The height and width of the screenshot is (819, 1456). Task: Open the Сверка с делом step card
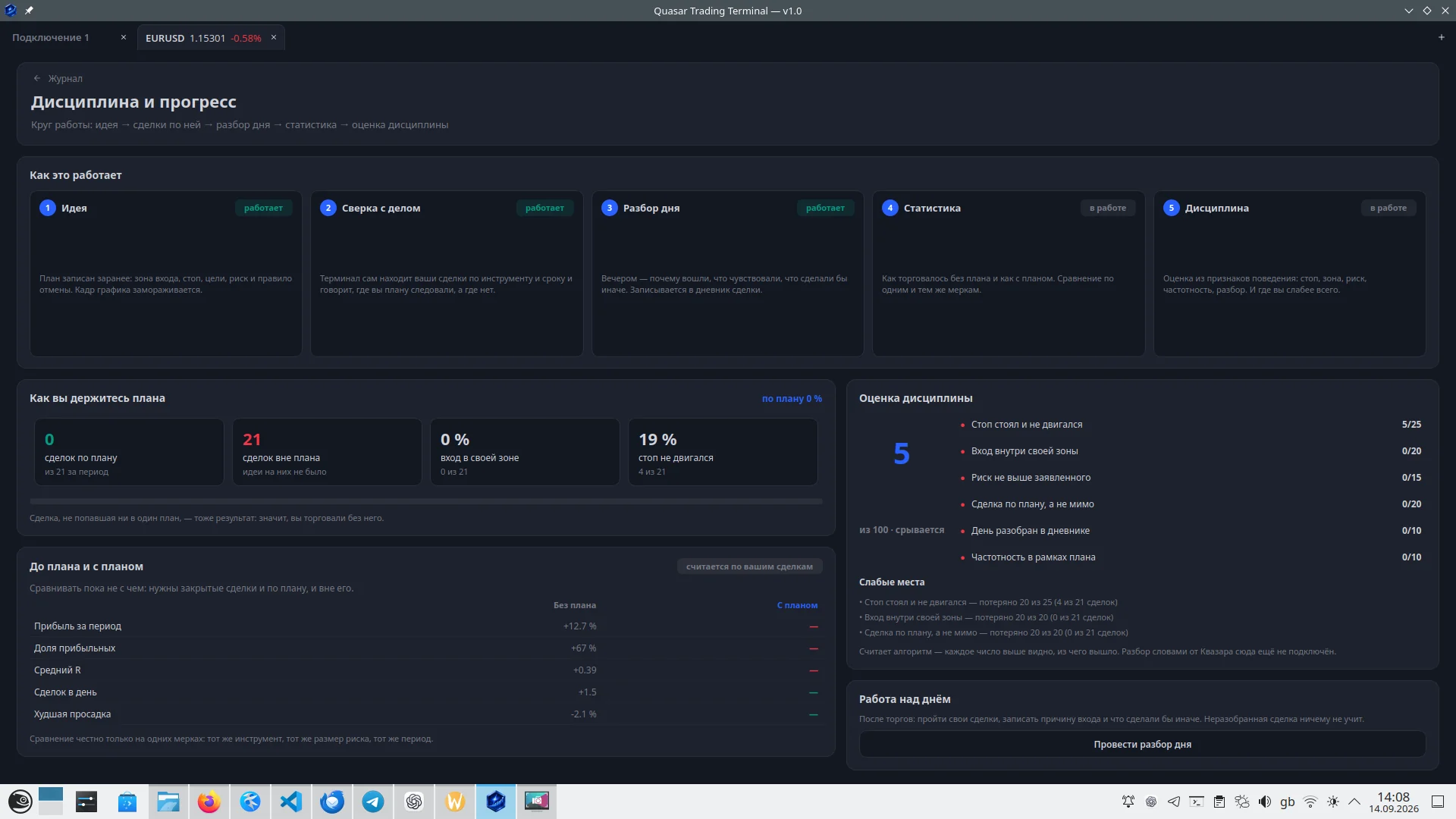point(447,273)
